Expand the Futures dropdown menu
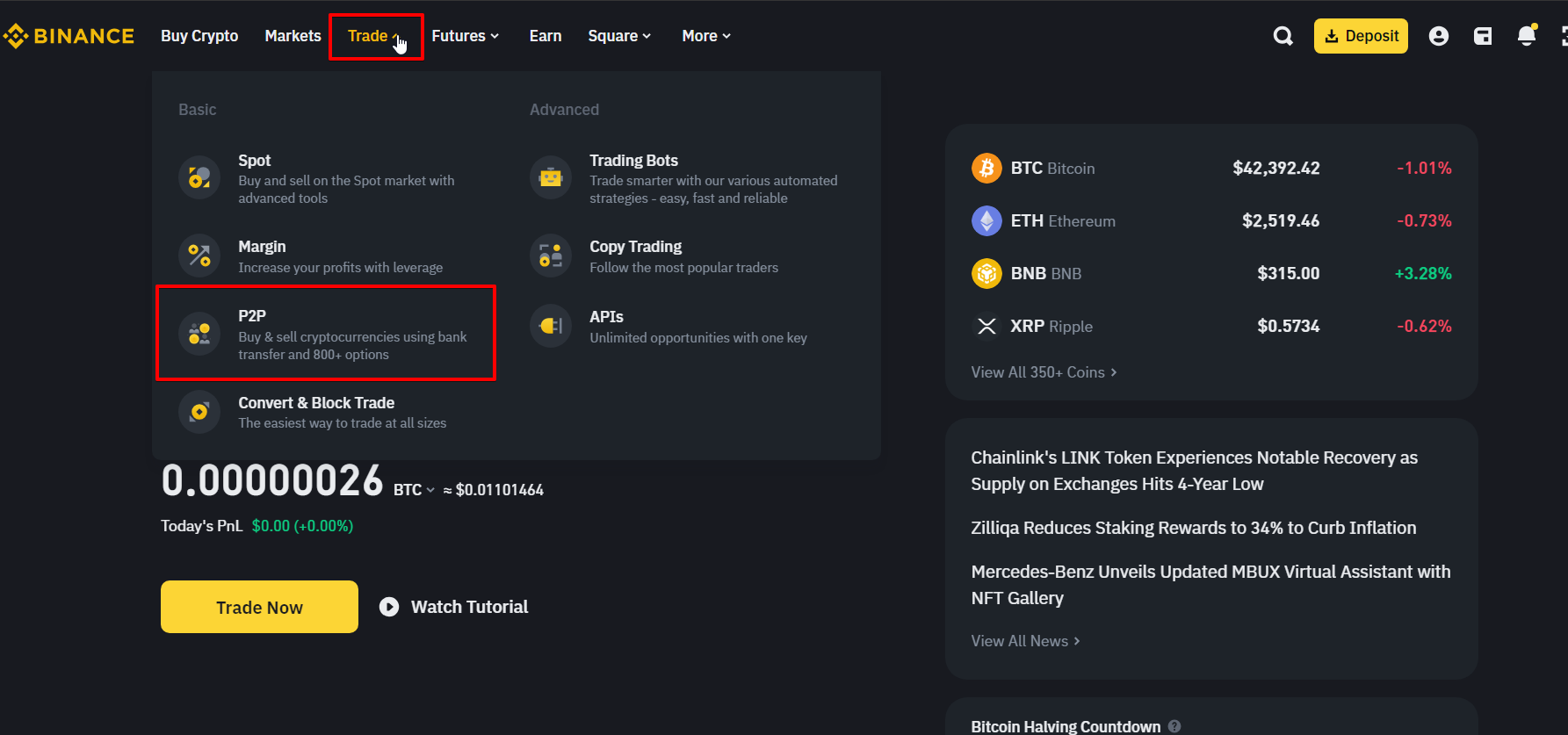Viewport: 1568px width, 735px height. 466,36
